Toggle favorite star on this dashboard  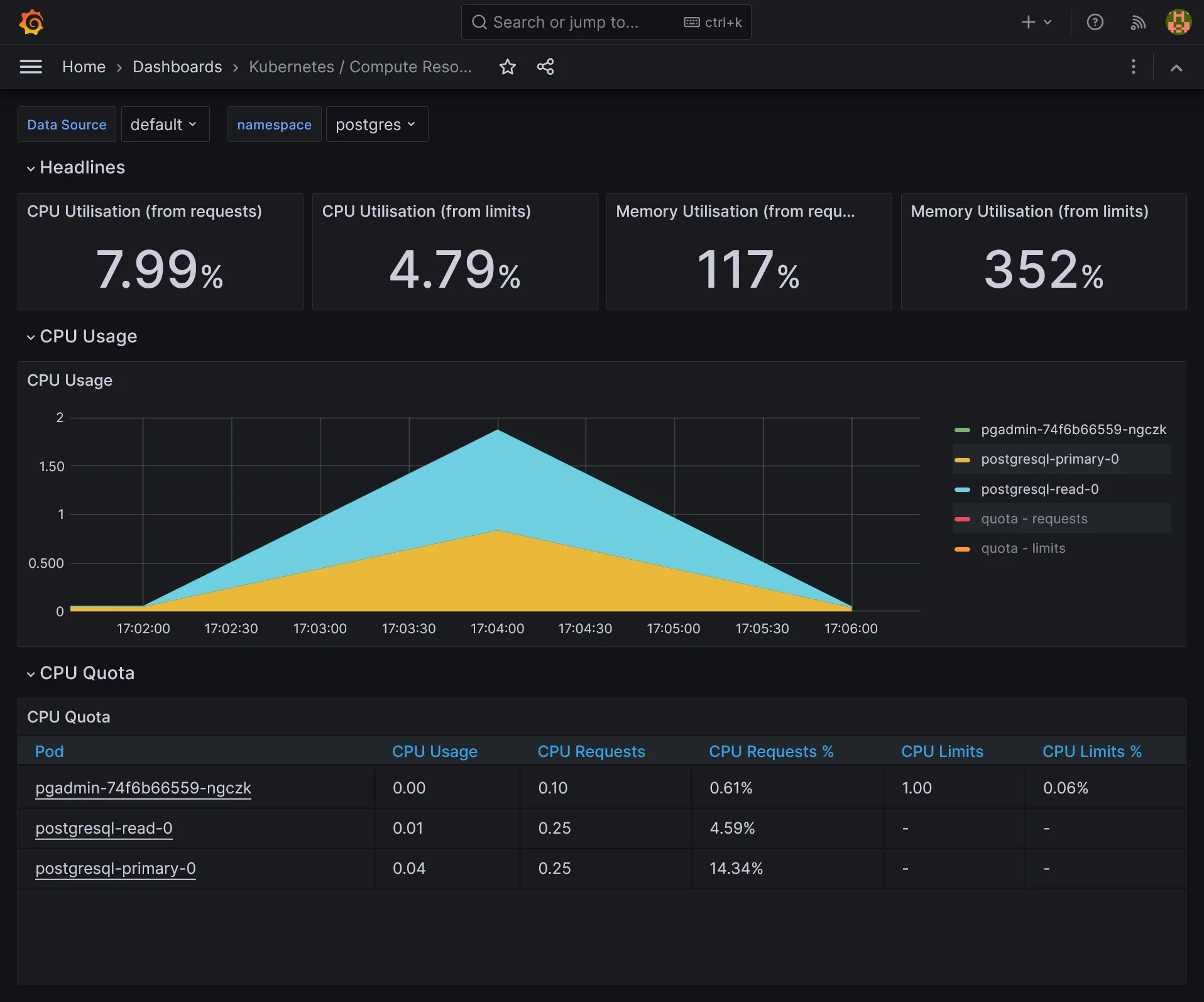507,67
